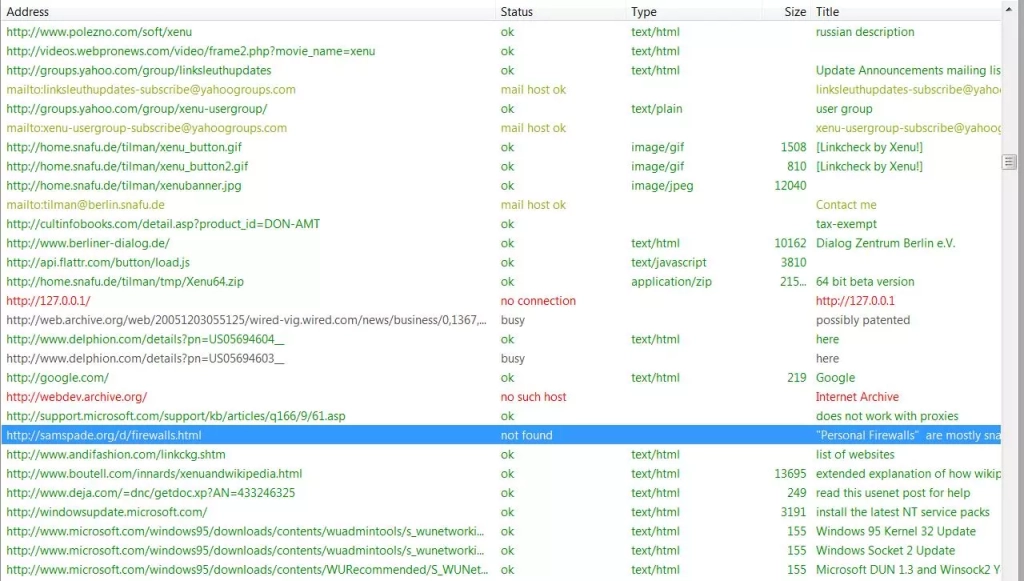The image size is (1024, 581).
Task: Select mailto:tilman@berlin.snafu.de address
Action: coord(85,205)
